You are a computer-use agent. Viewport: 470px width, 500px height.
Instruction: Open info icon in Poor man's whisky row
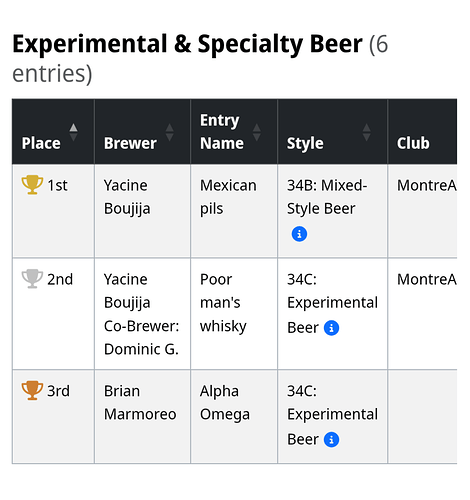click(331, 328)
